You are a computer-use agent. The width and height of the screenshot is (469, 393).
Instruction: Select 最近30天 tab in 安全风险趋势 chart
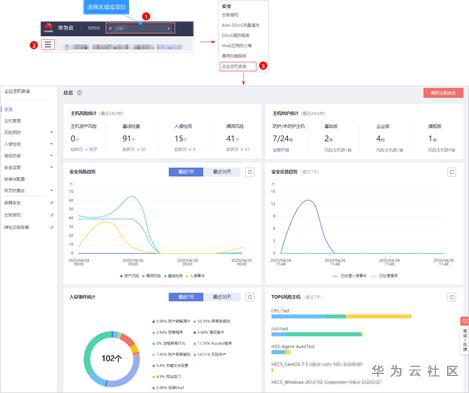pos(222,172)
